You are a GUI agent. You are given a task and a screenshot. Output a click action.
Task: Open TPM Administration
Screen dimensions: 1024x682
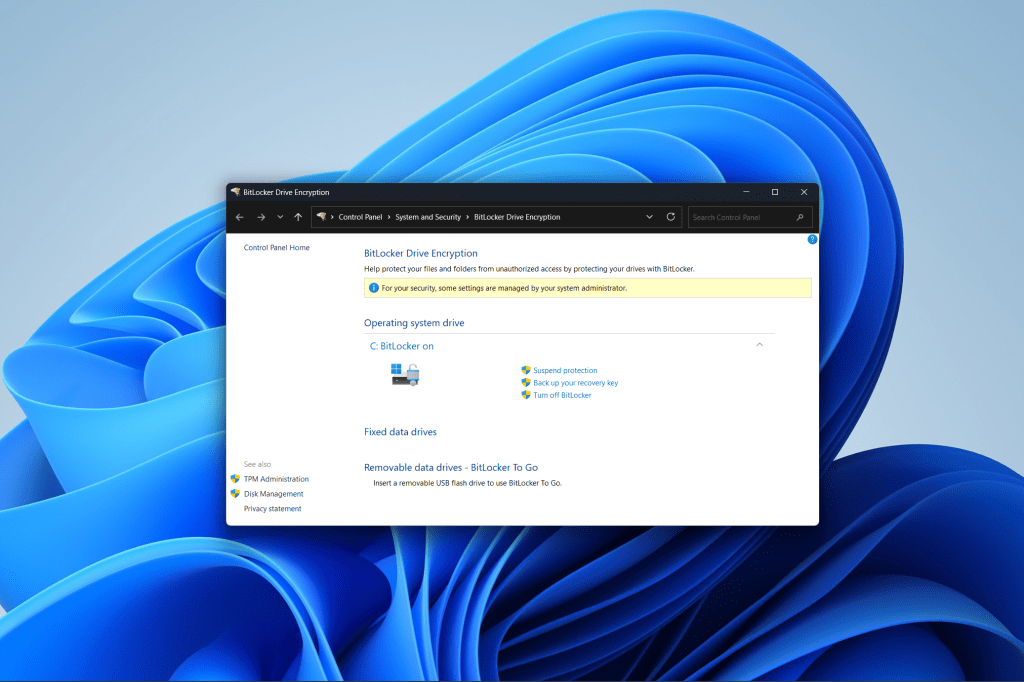276,479
